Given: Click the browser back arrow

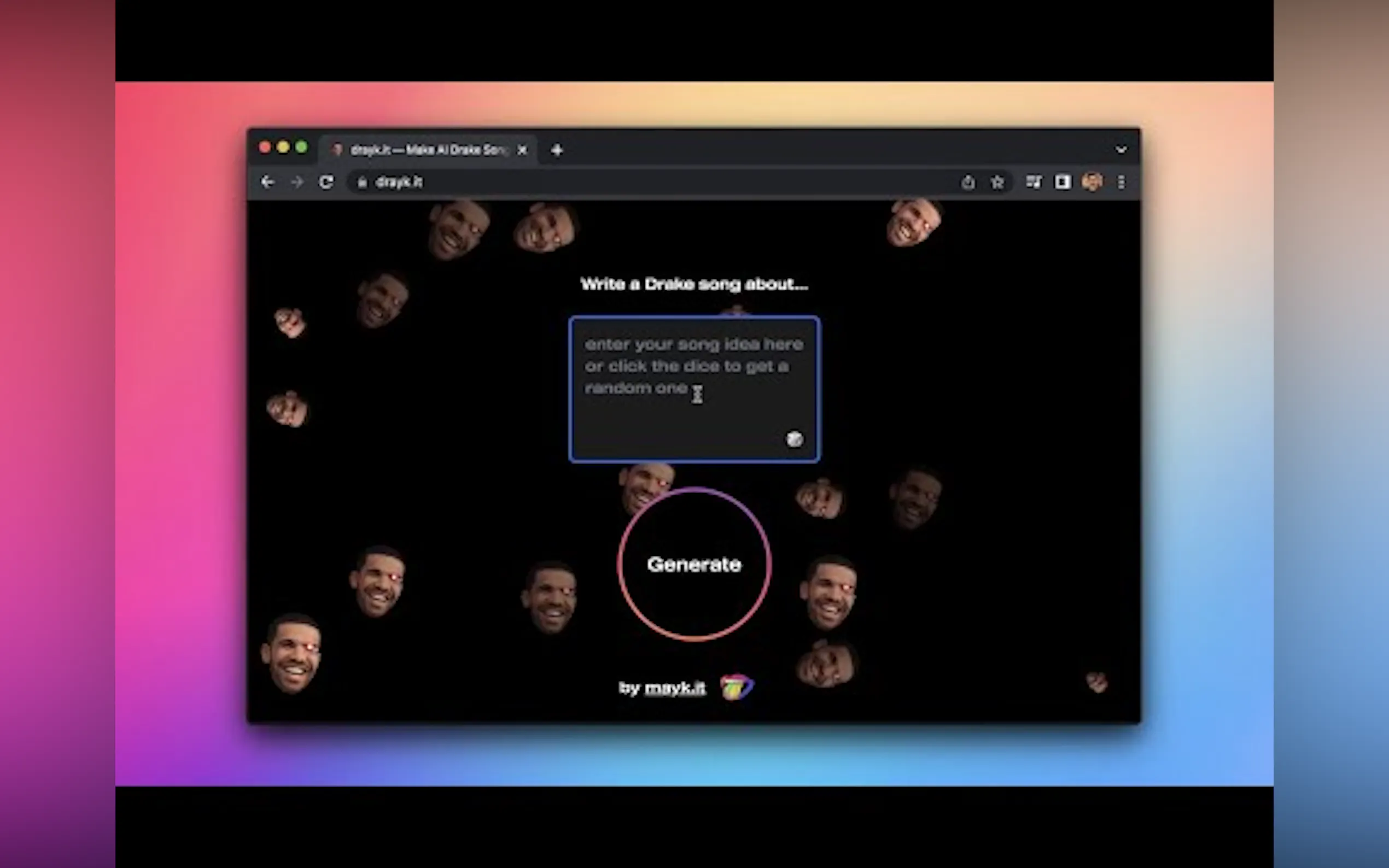Looking at the screenshot, I should coord(267,183).
